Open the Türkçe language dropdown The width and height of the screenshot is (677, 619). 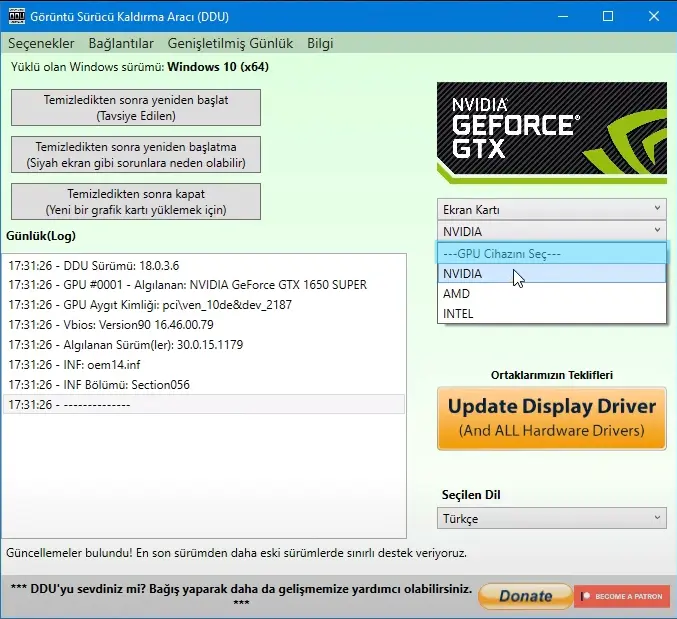coord(552,518)
